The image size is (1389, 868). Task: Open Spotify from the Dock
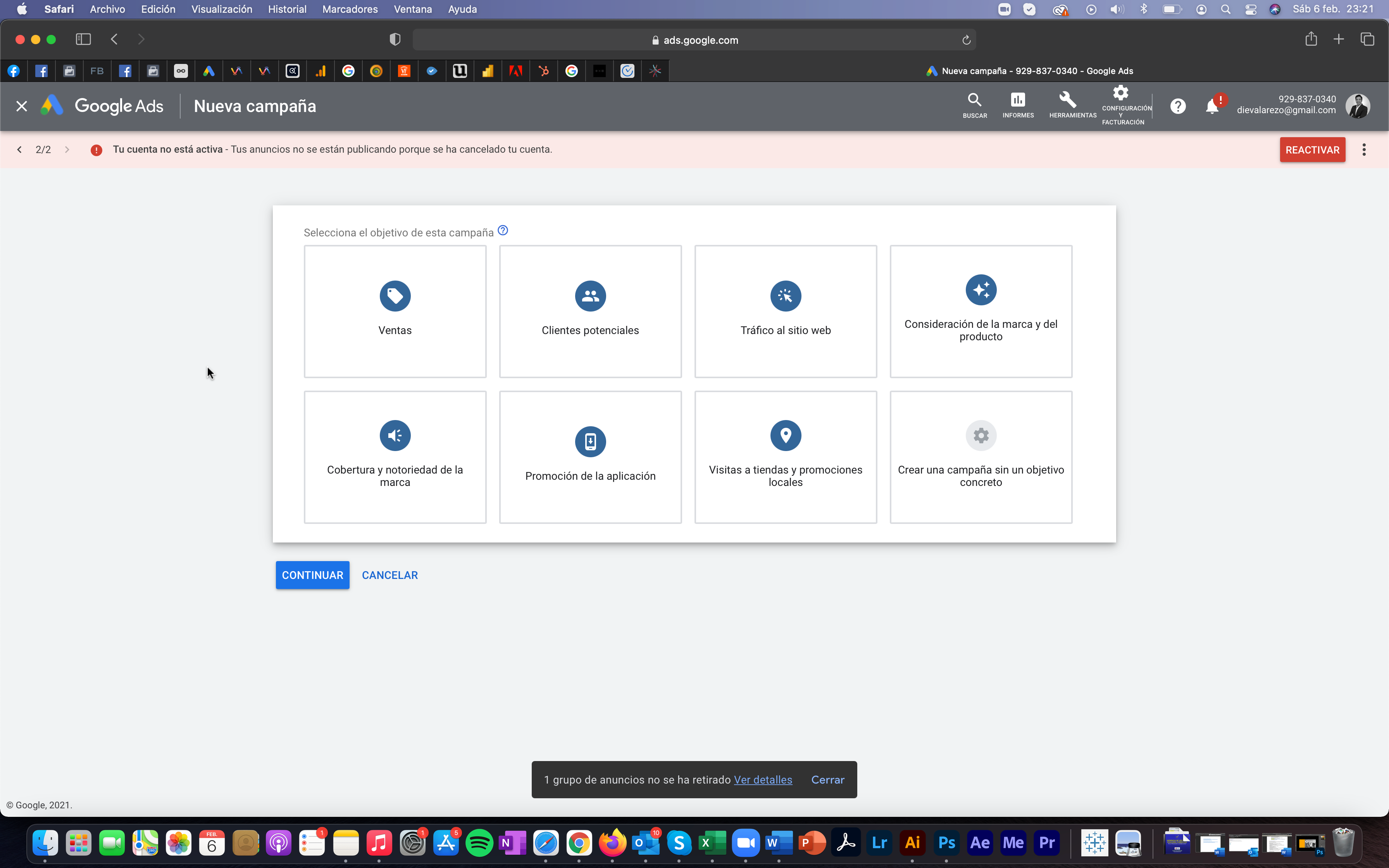point(479,843)
